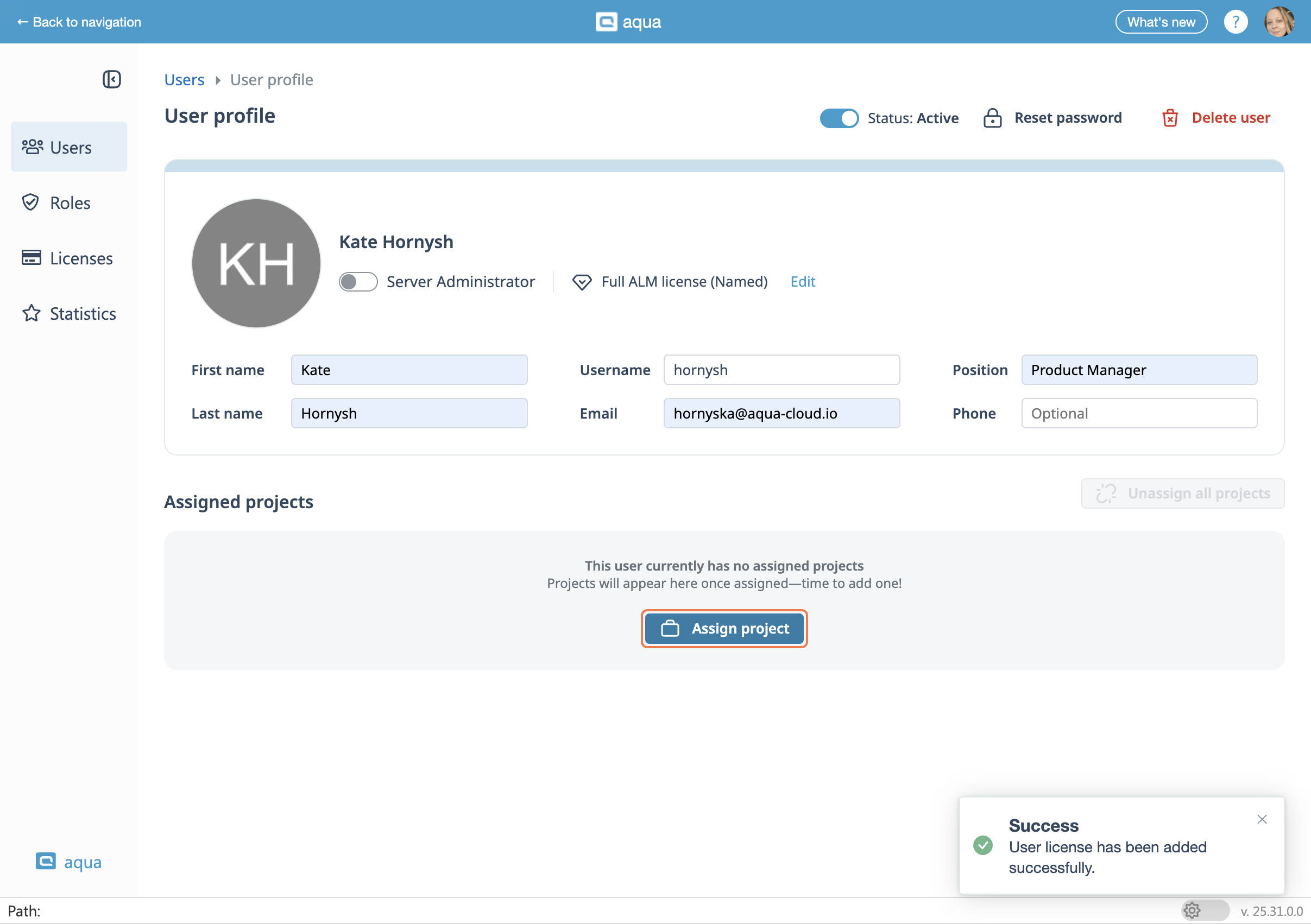The width and height of the screenshot is (1311, 924).
Task: Dismiss the Success notification
Action: pos(1262,819)
